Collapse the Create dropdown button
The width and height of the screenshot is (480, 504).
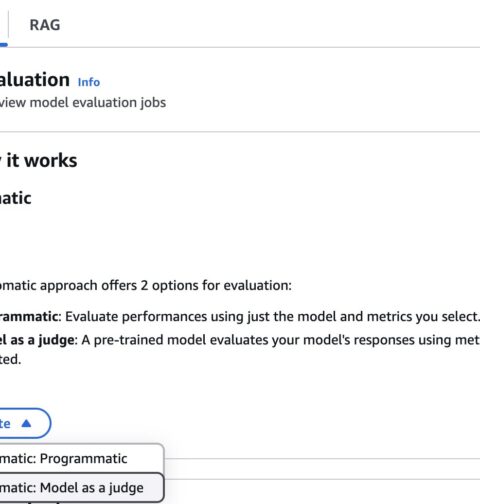coord(25,423)
